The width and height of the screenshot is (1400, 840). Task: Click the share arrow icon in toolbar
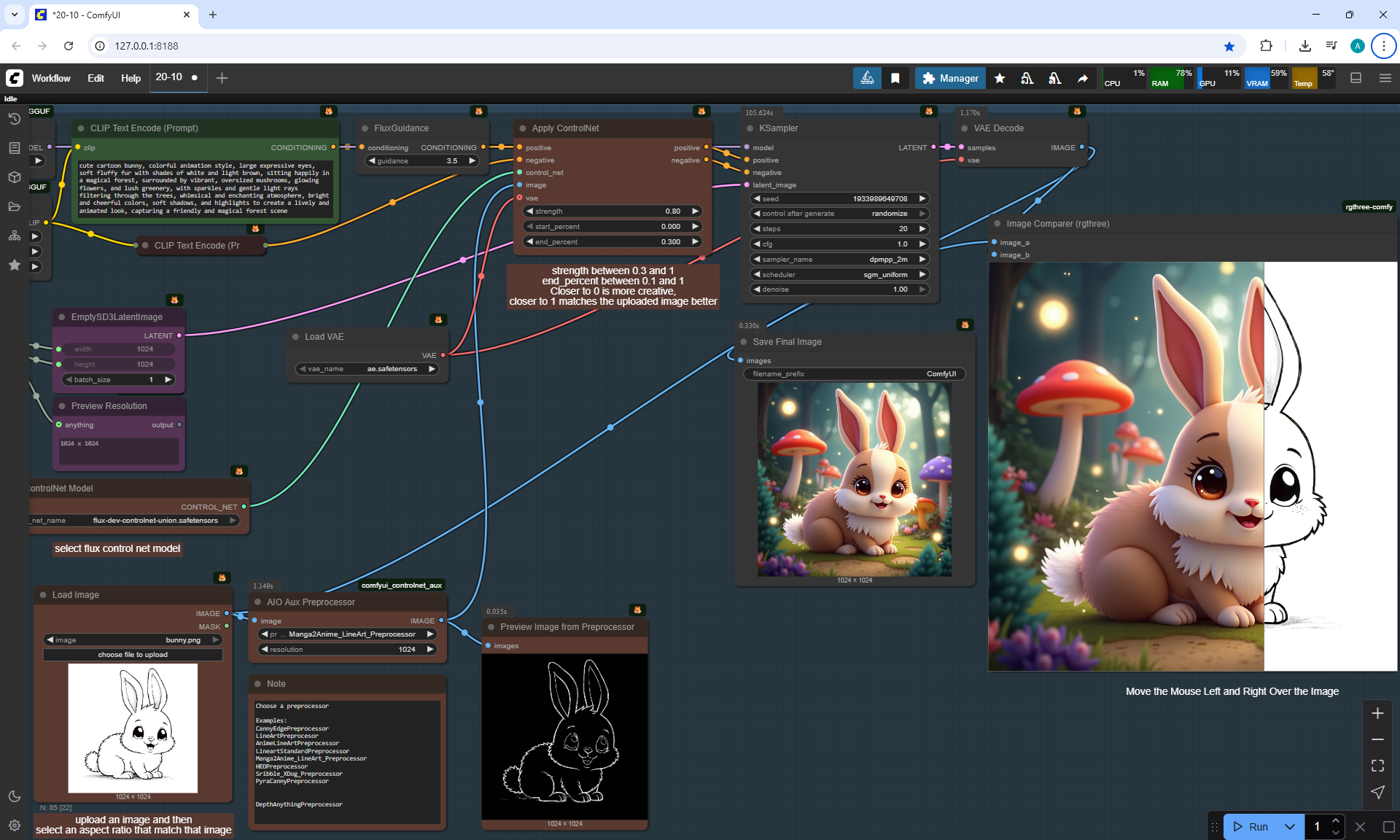click(x=1083, y=78)
